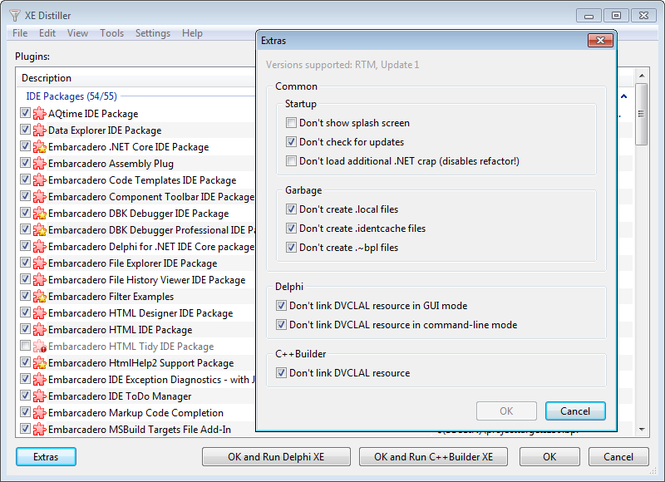Click the Embarcadero .NET Core IDE Package icon

click(x=39, y=147)
